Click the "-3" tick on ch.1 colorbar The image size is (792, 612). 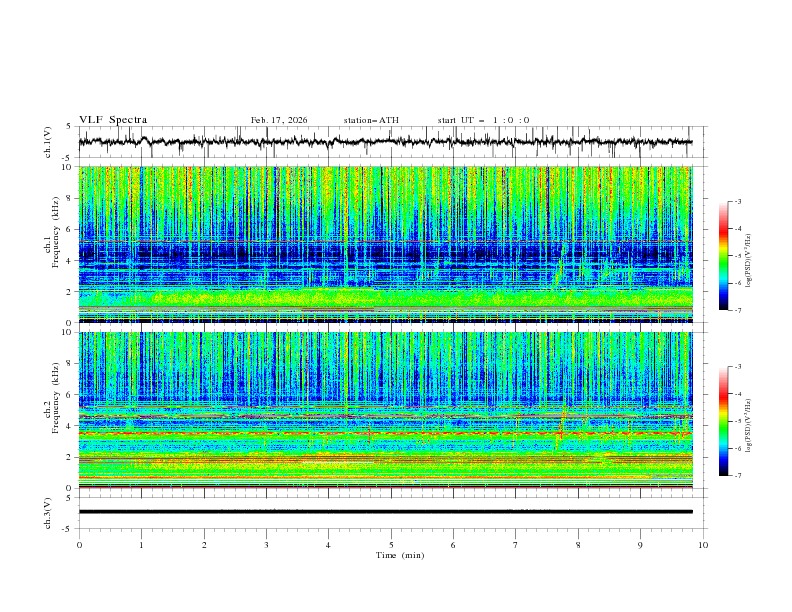(x=738, y=201)
